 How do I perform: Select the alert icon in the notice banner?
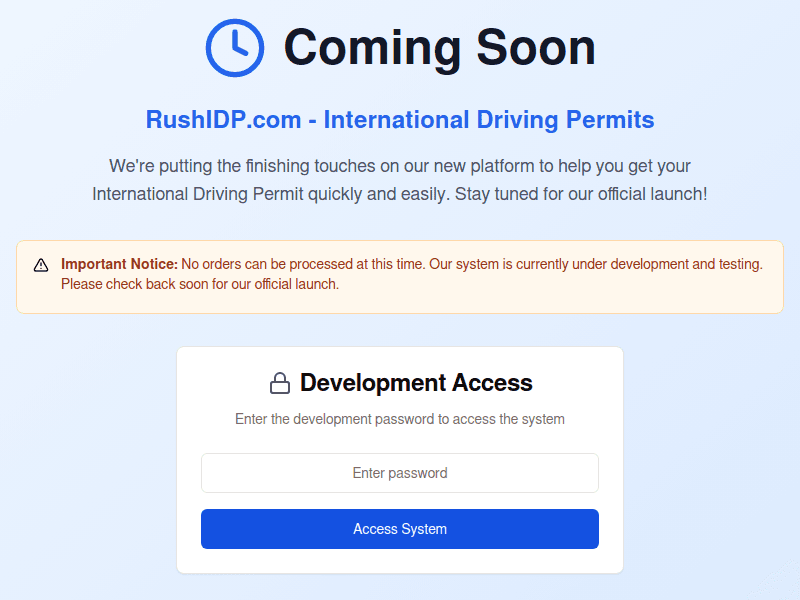[x=41, y=264]
